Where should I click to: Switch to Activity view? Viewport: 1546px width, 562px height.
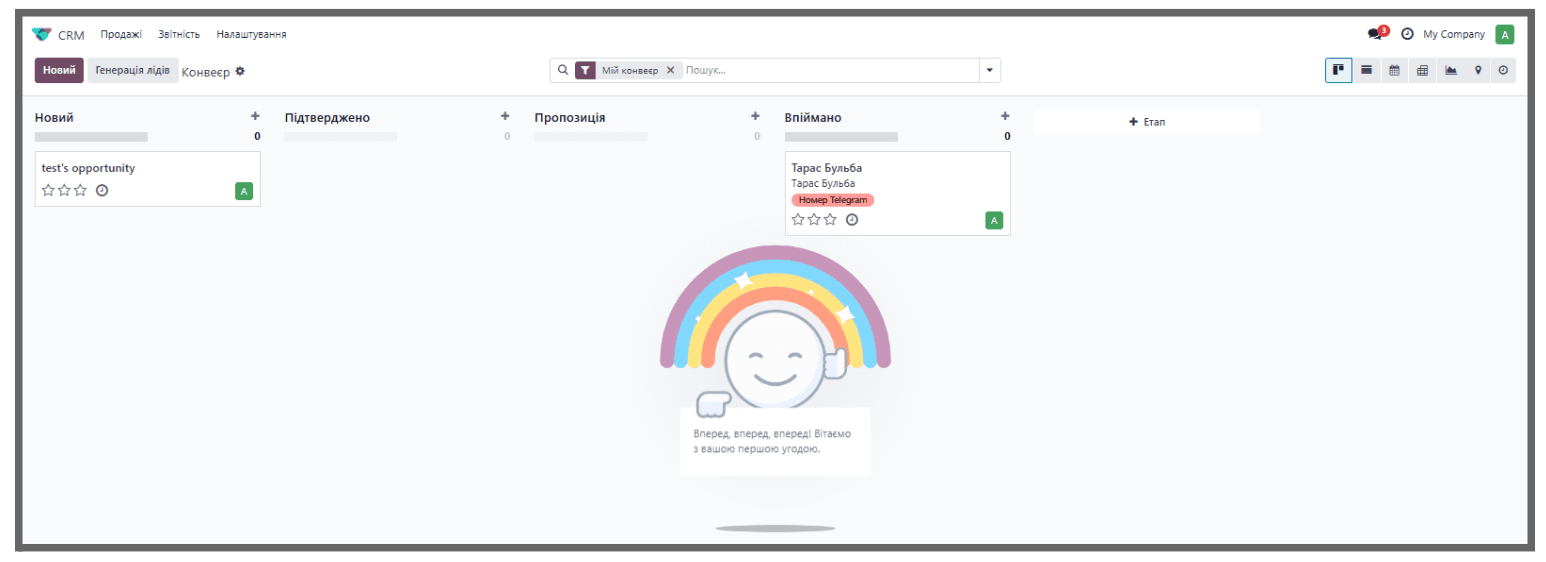[1503, 70]
